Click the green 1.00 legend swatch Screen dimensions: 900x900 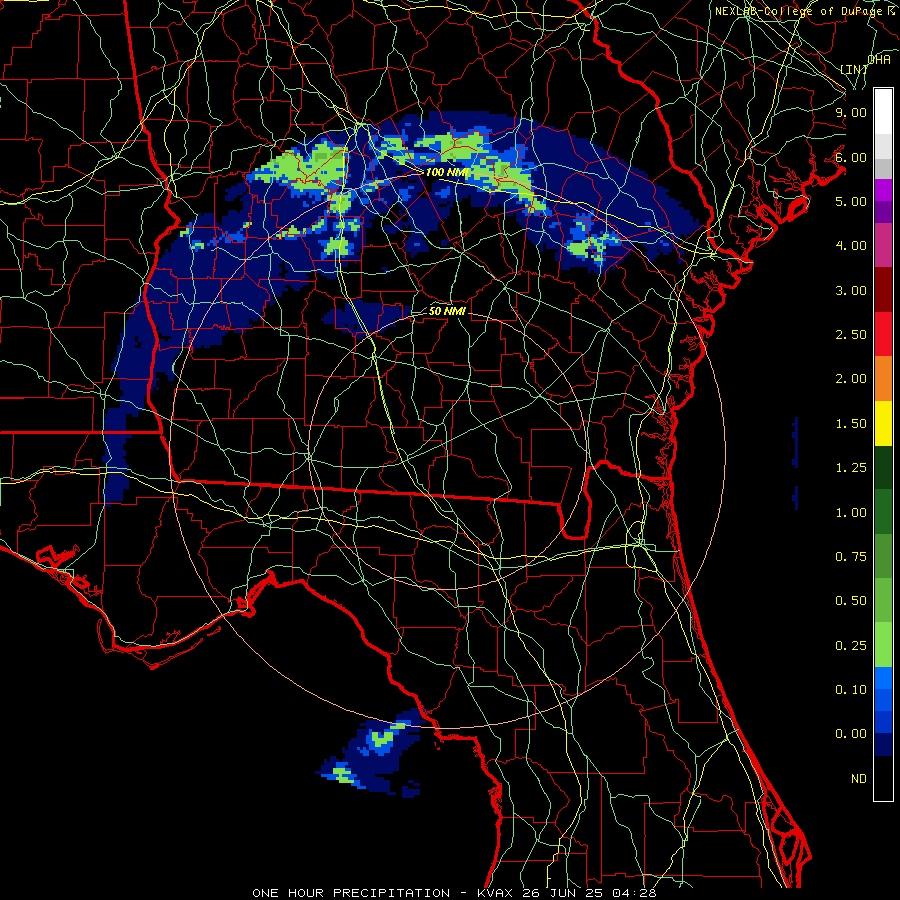[883, 512]
